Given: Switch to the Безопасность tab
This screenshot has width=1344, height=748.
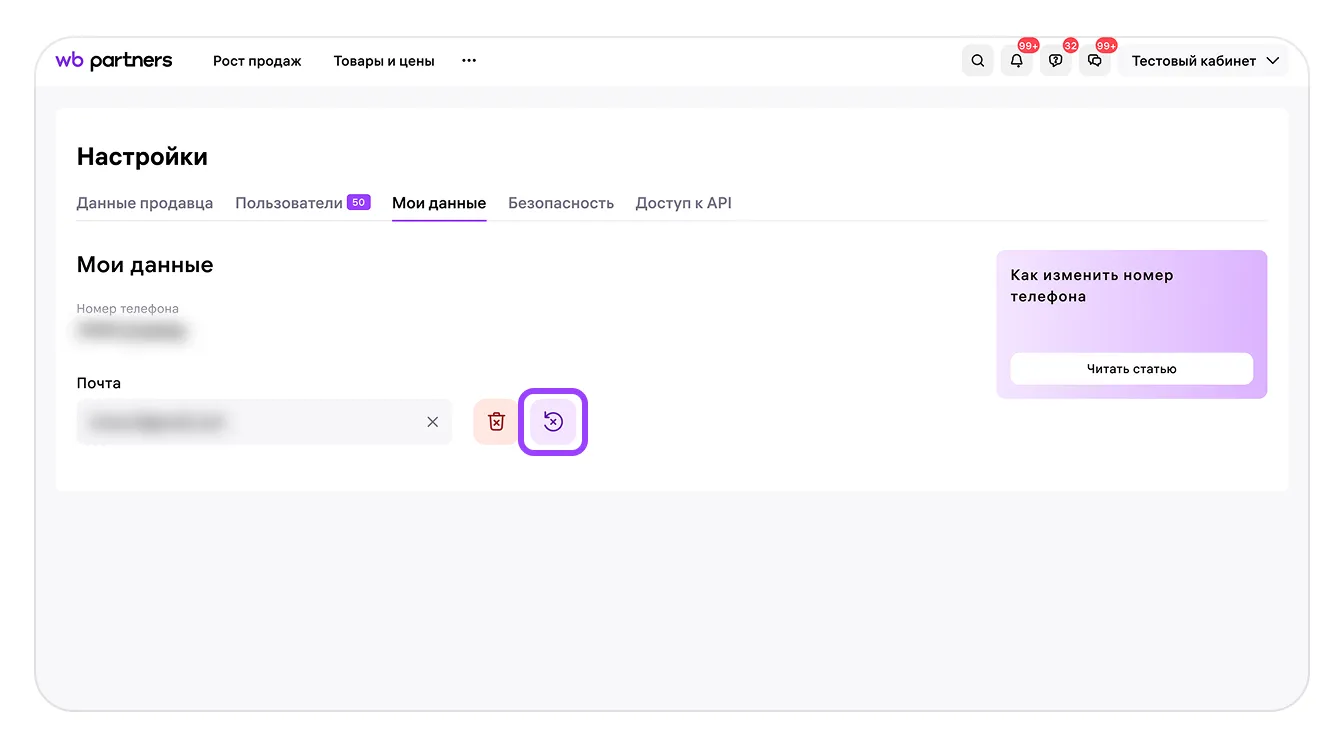Looking at the screenshot, I should pyautogui.click(x=561, y=203).
